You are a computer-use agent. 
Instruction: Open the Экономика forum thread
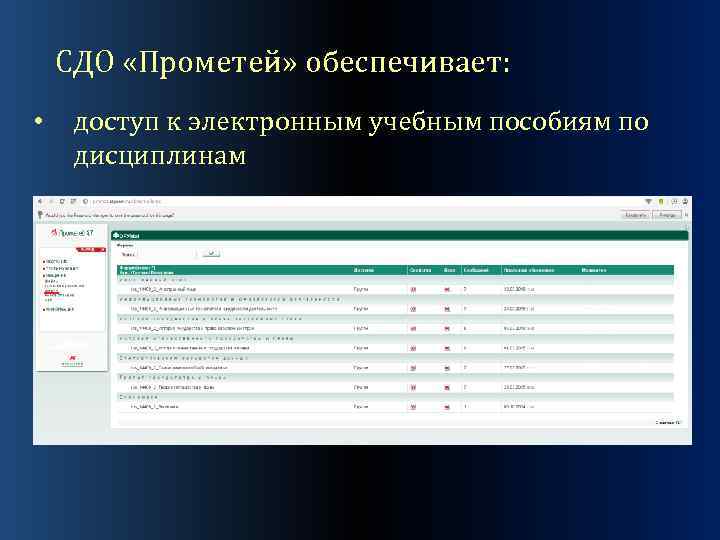(155, 407)
